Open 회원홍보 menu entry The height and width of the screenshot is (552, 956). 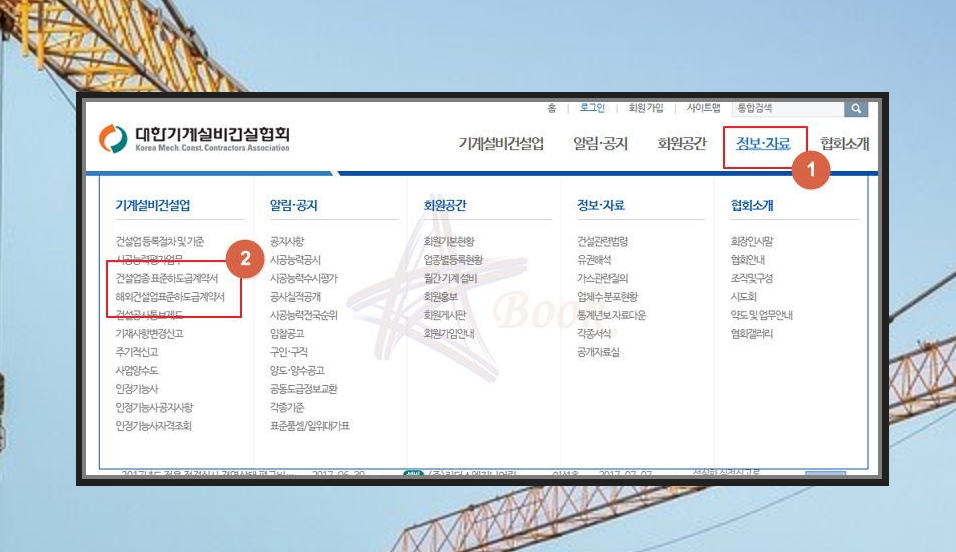click(441, 297)
